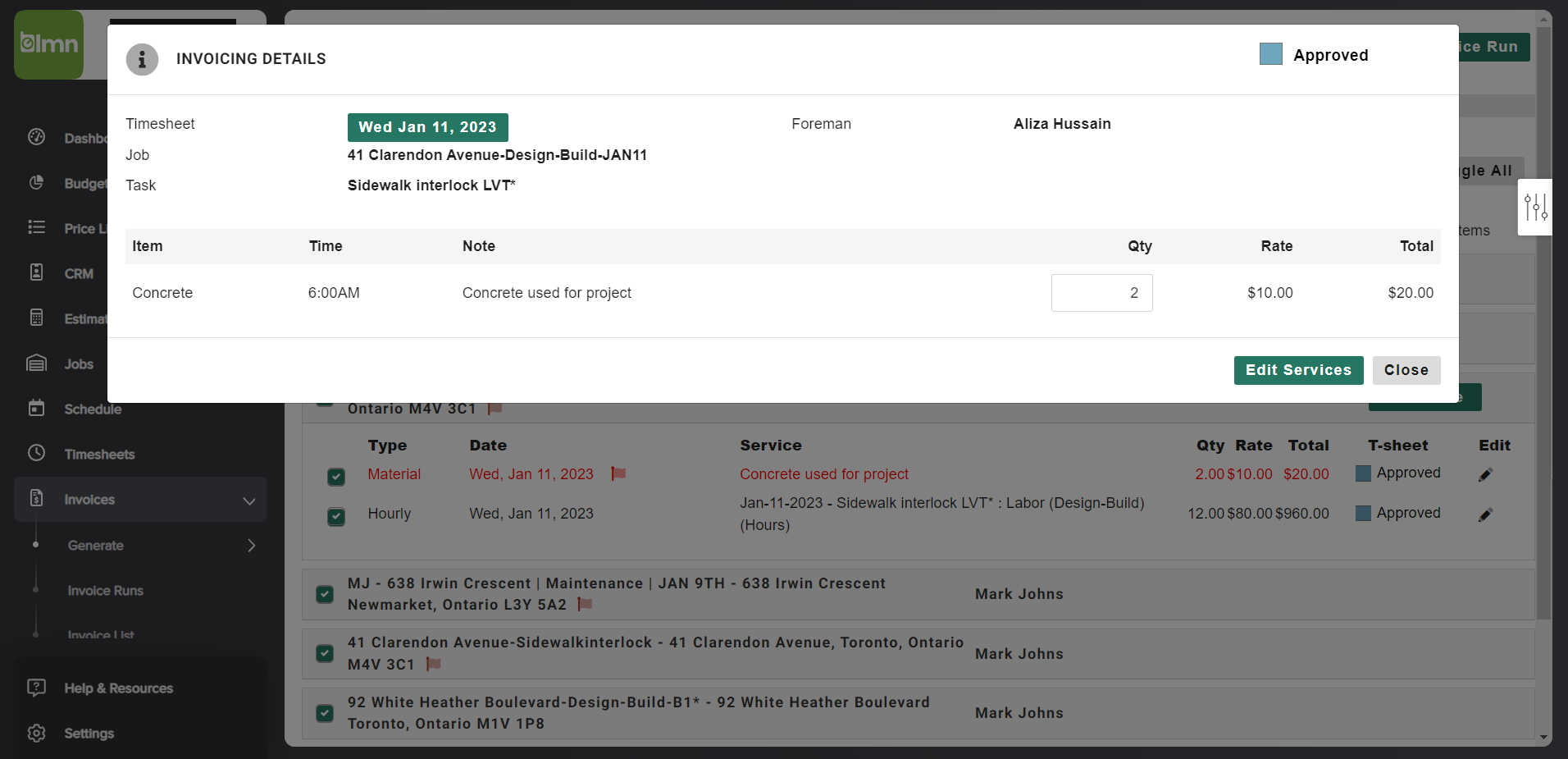
Task: Open the Jobs section
Action: pyautogui.click(x=37, y=363)
